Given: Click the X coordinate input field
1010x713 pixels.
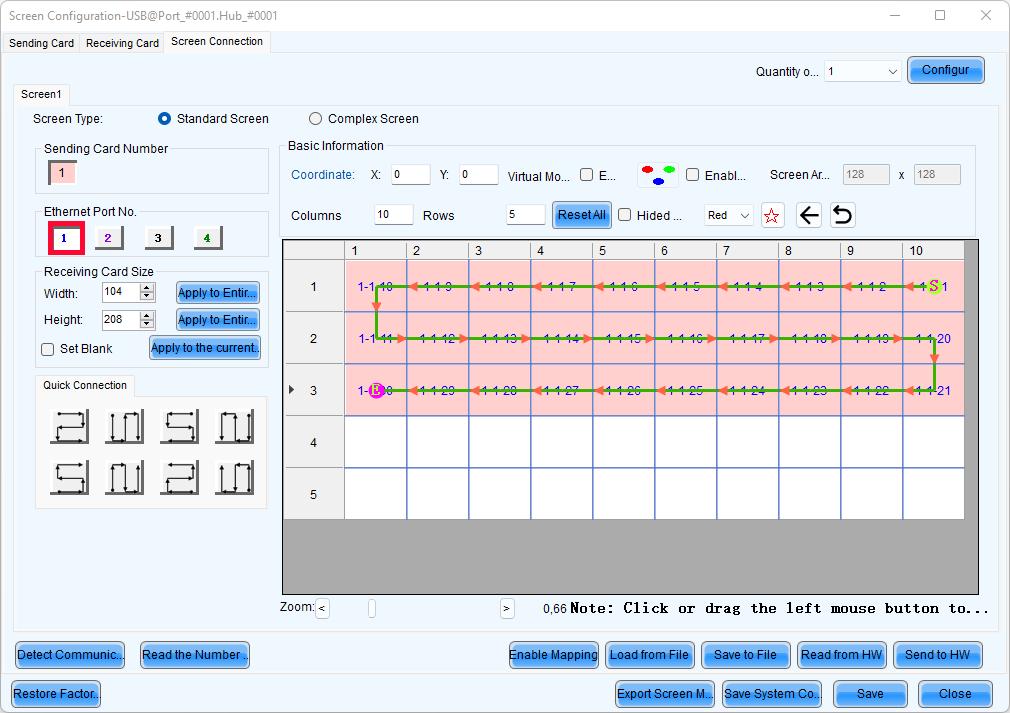Looking at the screenshot, I should click(410, 175).
